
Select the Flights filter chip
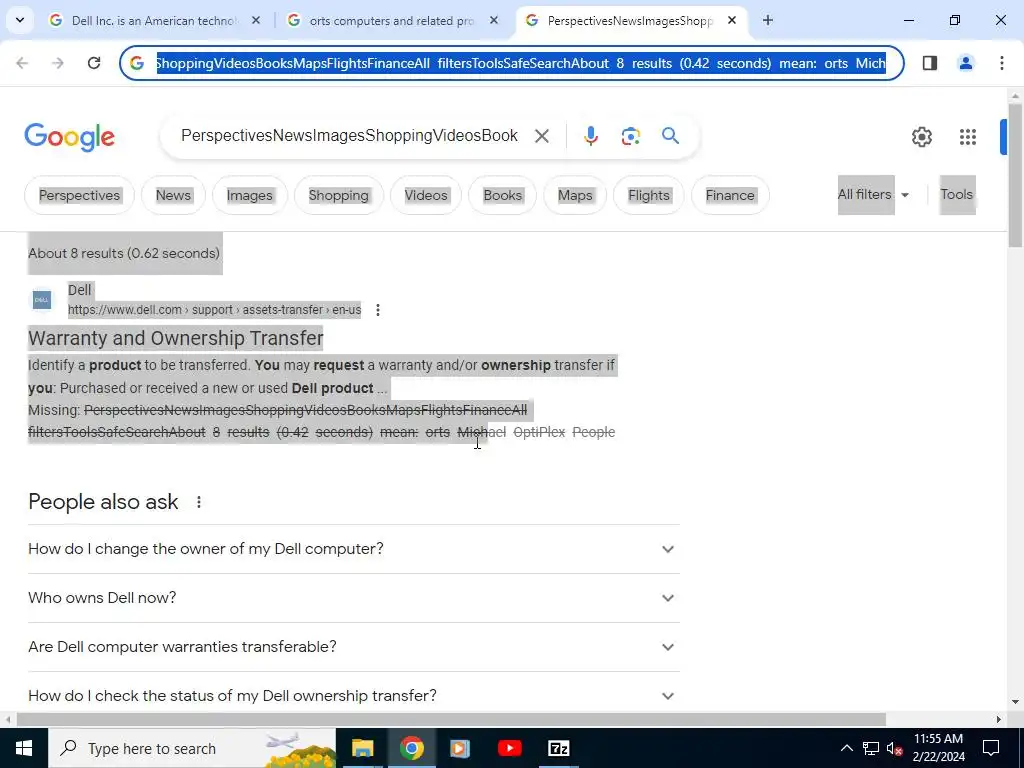point(648,195)
